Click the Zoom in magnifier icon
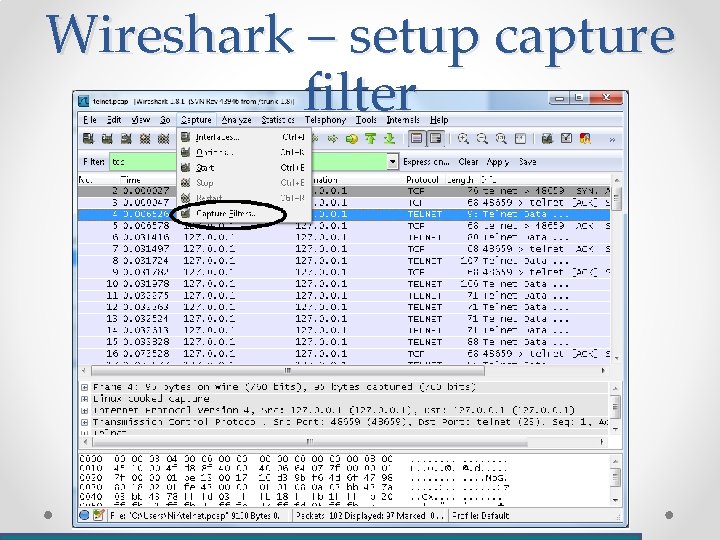 (463, 138)
